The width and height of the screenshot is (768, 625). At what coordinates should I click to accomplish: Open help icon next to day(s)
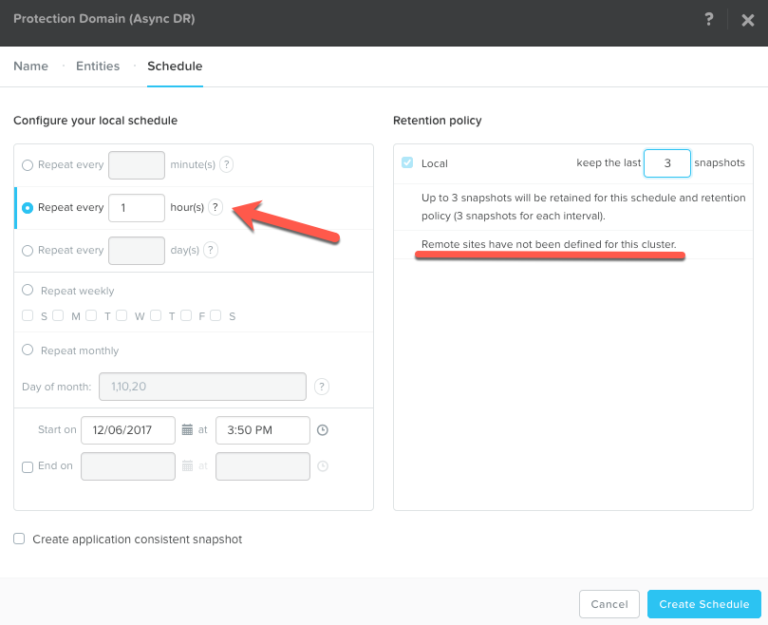211,250
